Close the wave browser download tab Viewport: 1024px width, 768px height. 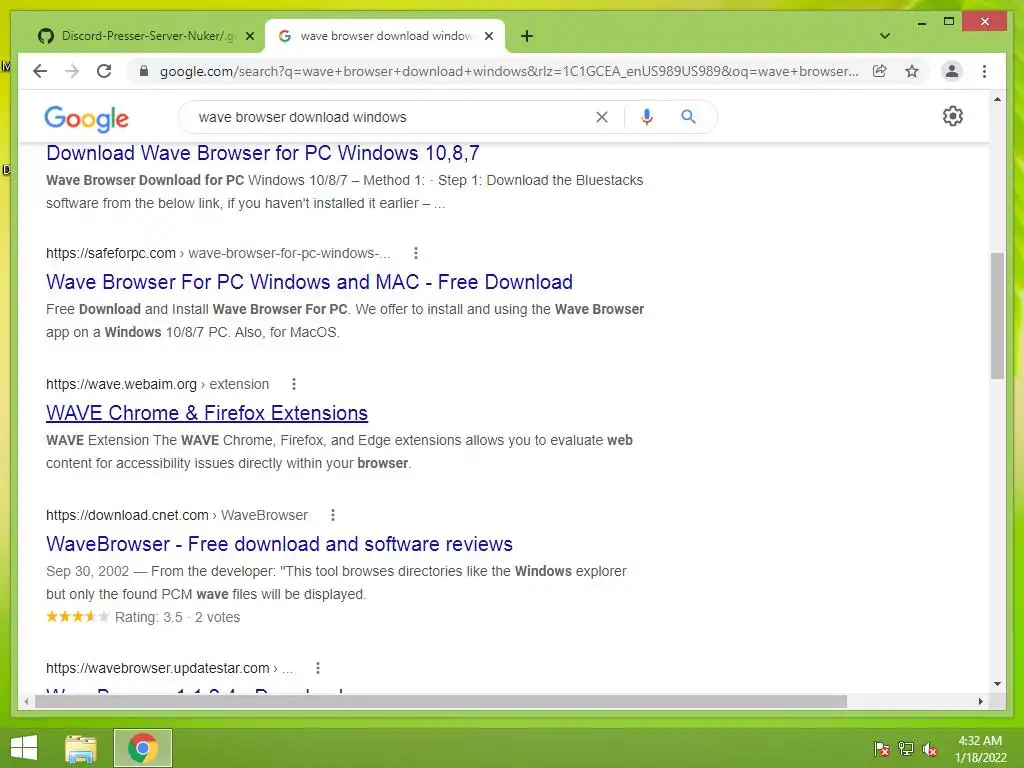(488, 36)
